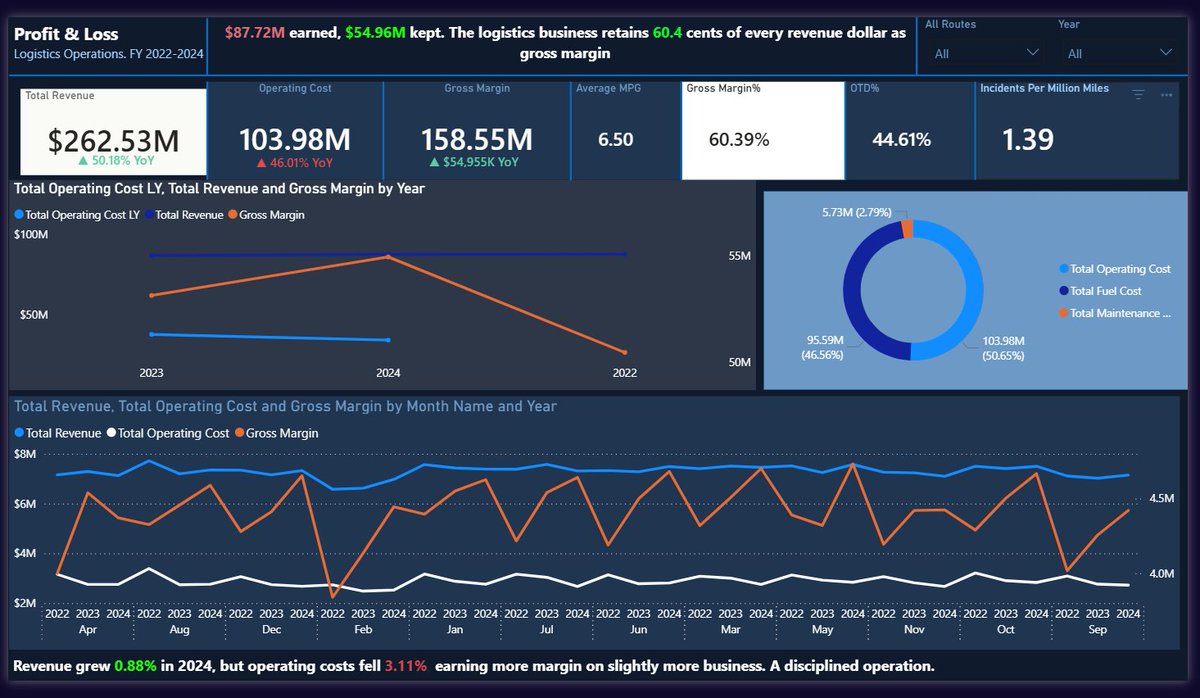Click the $2M monthly y-axis label
This screenshot has height=698, width=1200.
(x=25, y=604)
